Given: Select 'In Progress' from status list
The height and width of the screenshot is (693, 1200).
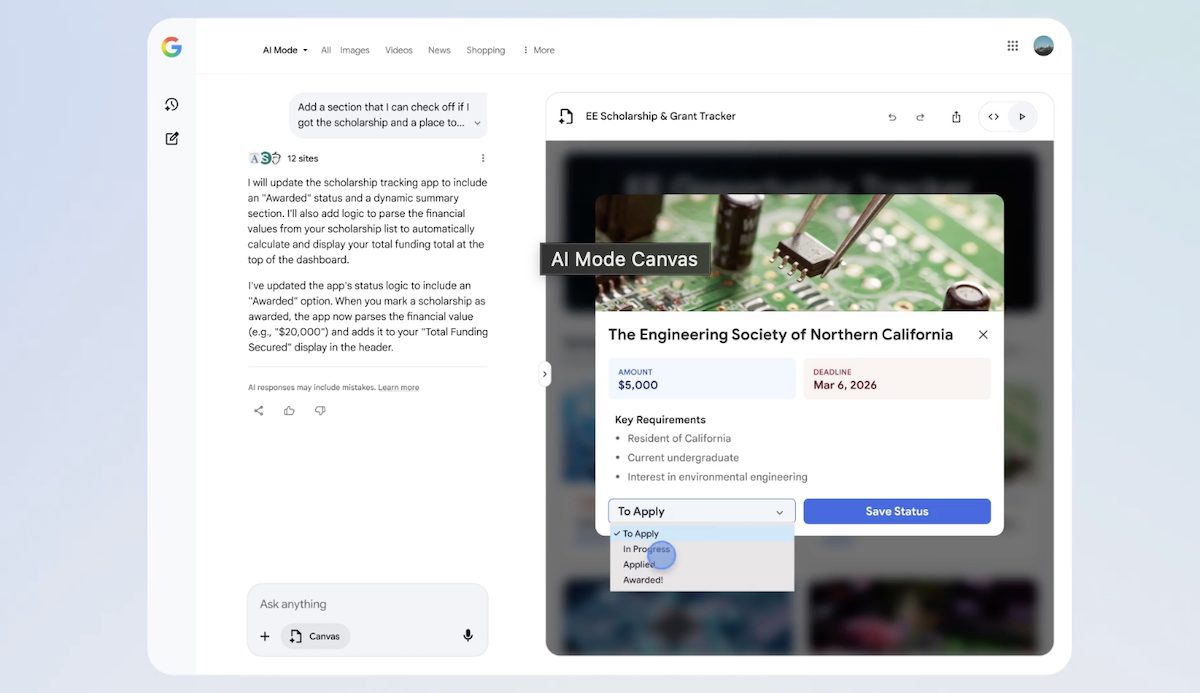Looking at the screenshot, I should tap(646, 549).
